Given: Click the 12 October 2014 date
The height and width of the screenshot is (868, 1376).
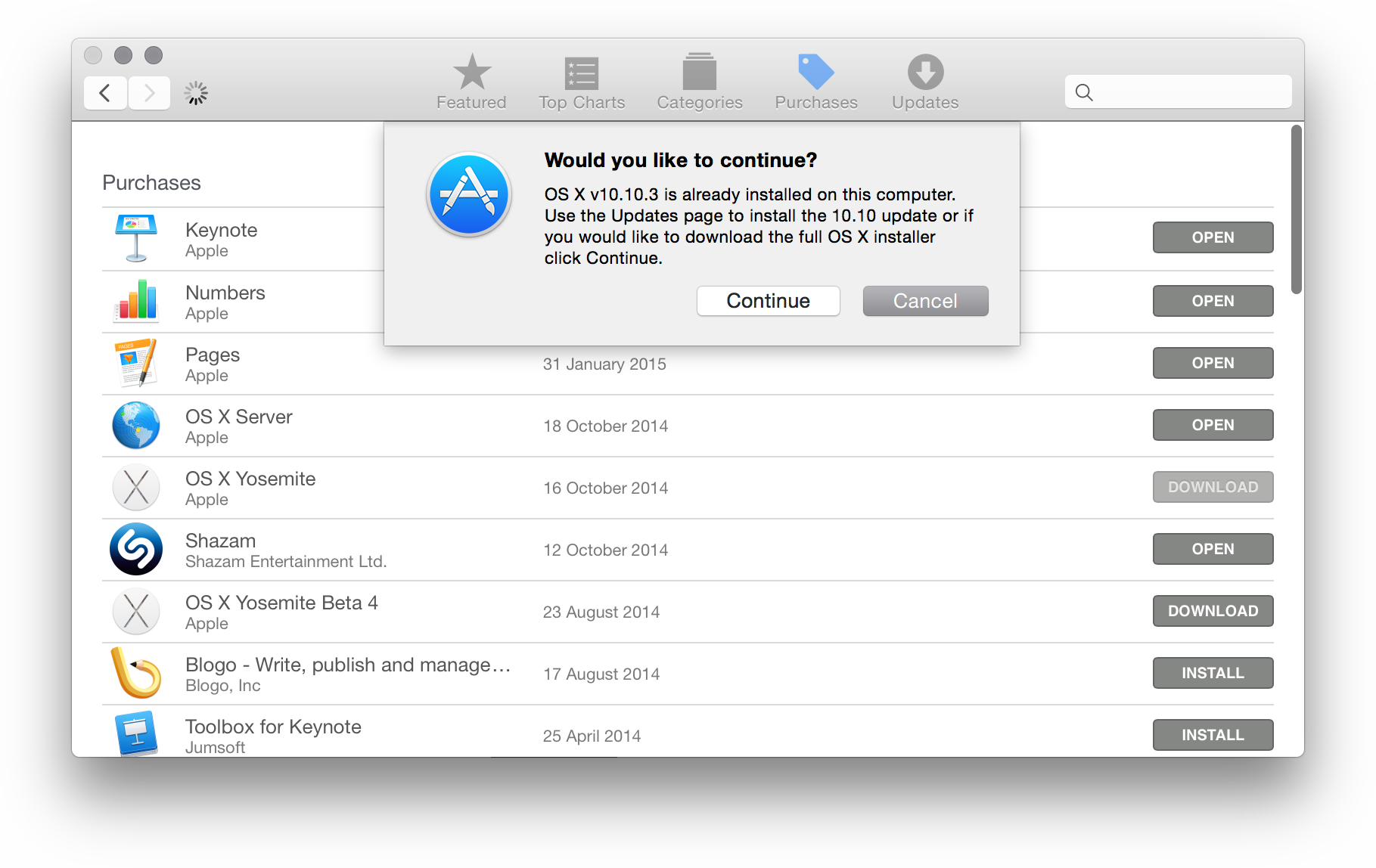Looking at the screenshot, I should 605,550.
